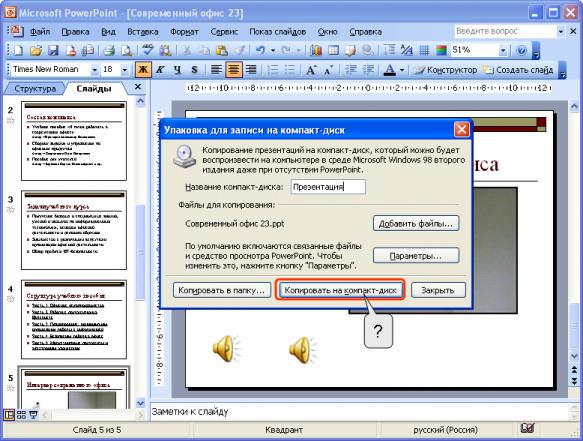Open the folder icon to open file

36,50
